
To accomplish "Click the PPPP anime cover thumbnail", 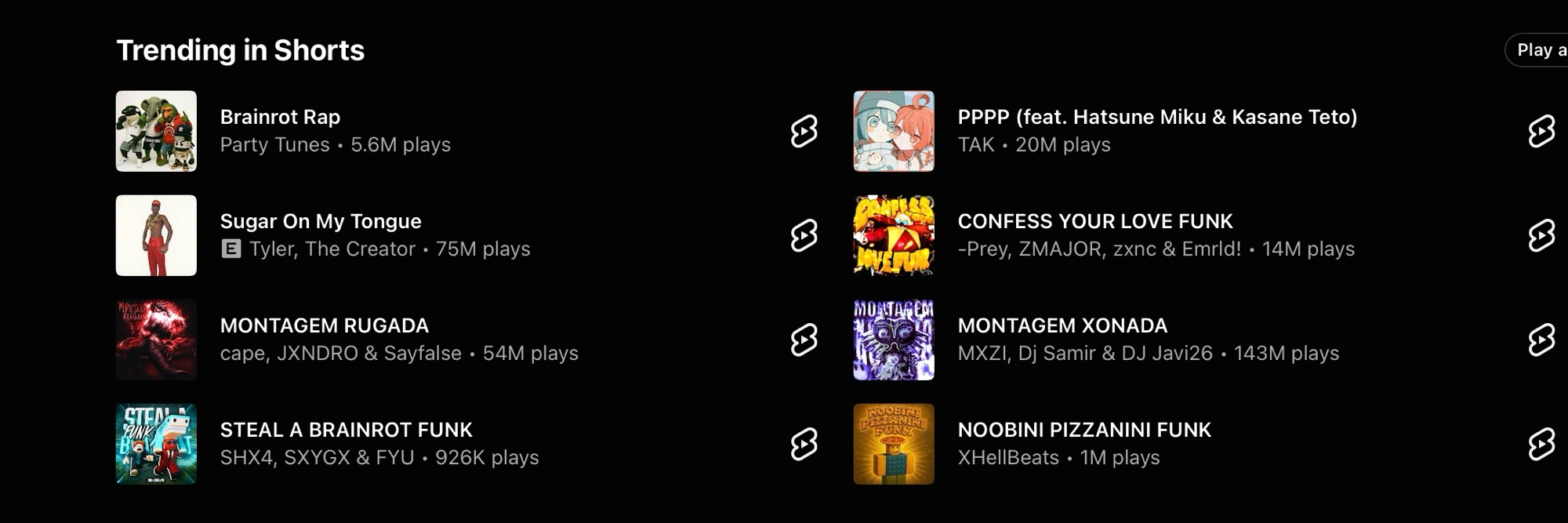I will (x=894, y=131).
